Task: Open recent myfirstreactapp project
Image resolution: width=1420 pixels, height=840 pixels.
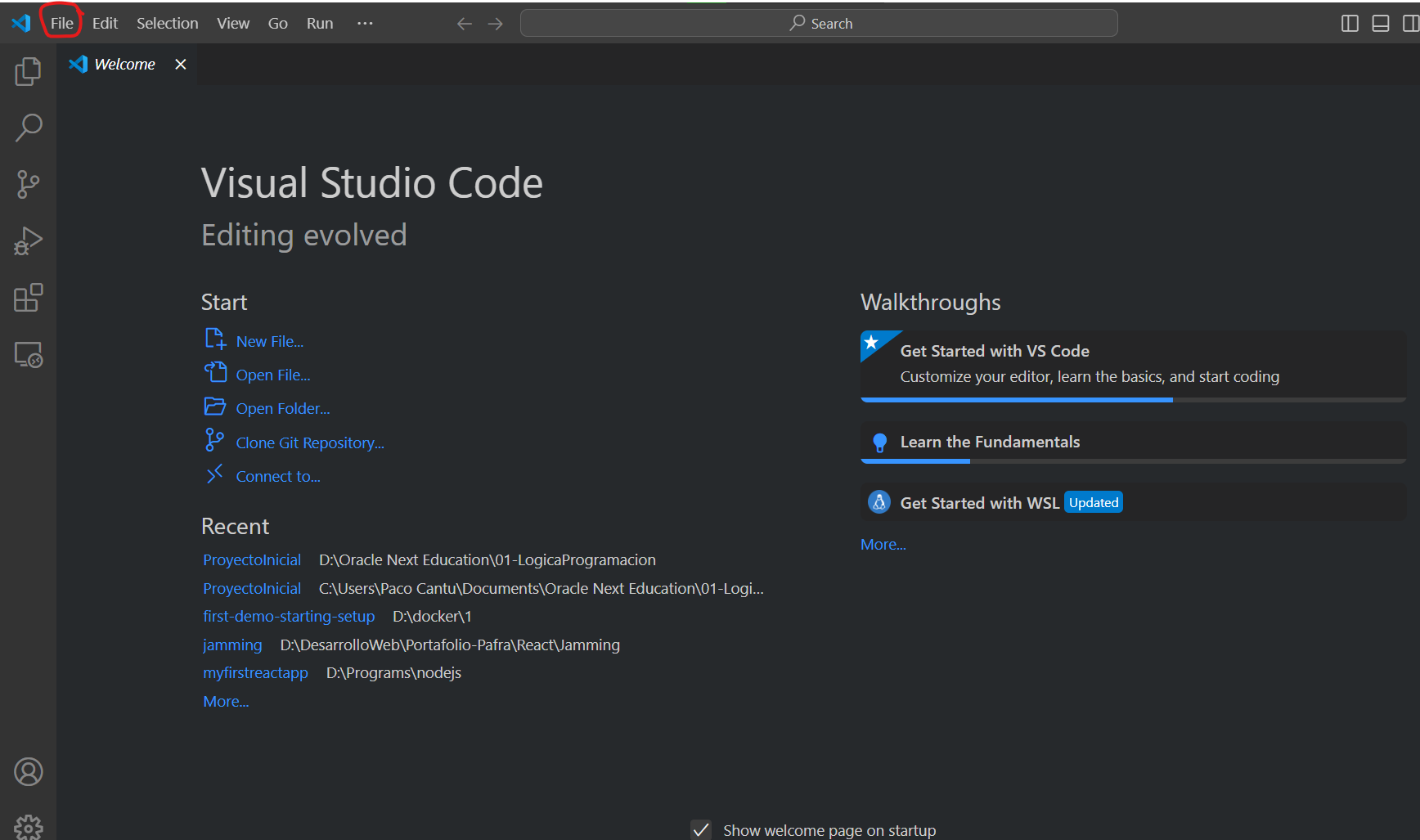Action: click(255, 673)
